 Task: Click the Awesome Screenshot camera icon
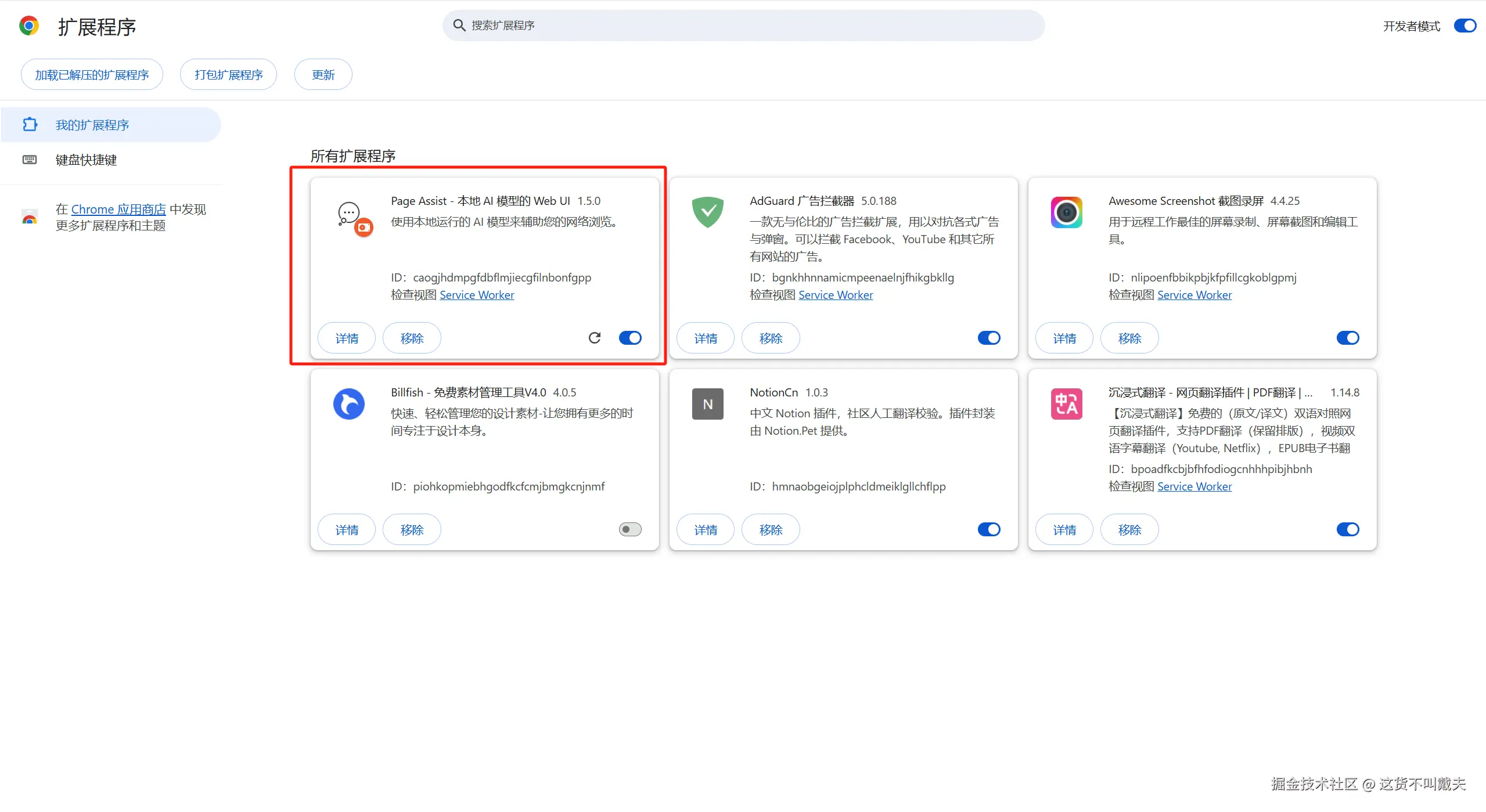pos(1066,212)
